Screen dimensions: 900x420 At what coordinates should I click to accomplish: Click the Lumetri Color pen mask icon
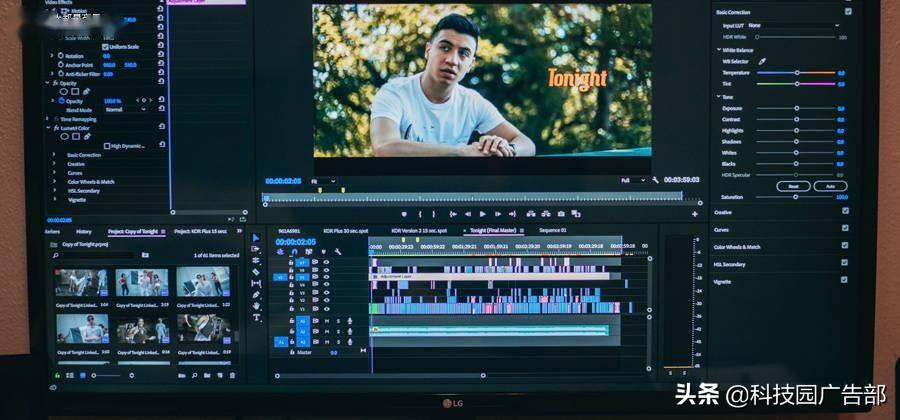pos(87,137)
